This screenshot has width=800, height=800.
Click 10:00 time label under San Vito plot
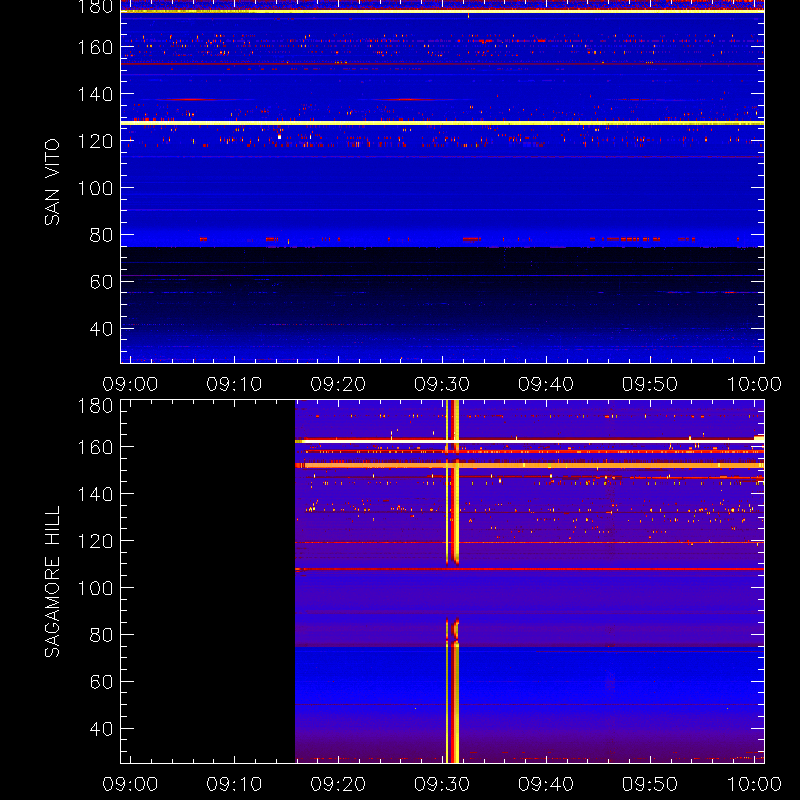(754, 384)
